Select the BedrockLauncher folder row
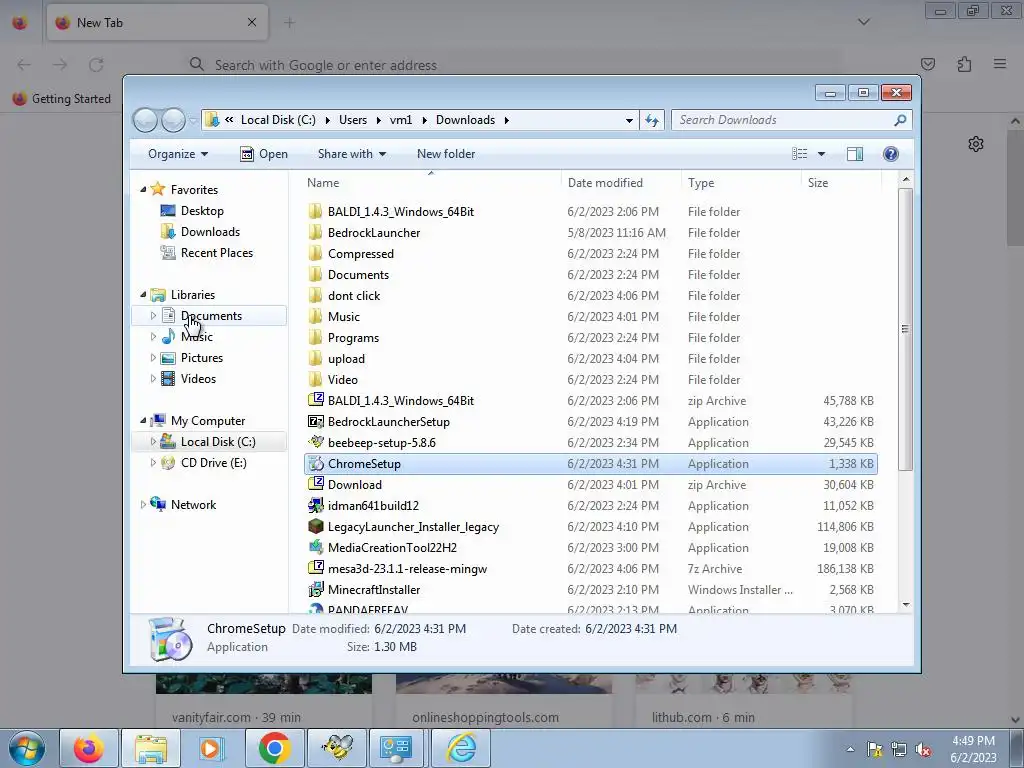Screen dimensions: 1024x768 [591, 232]
